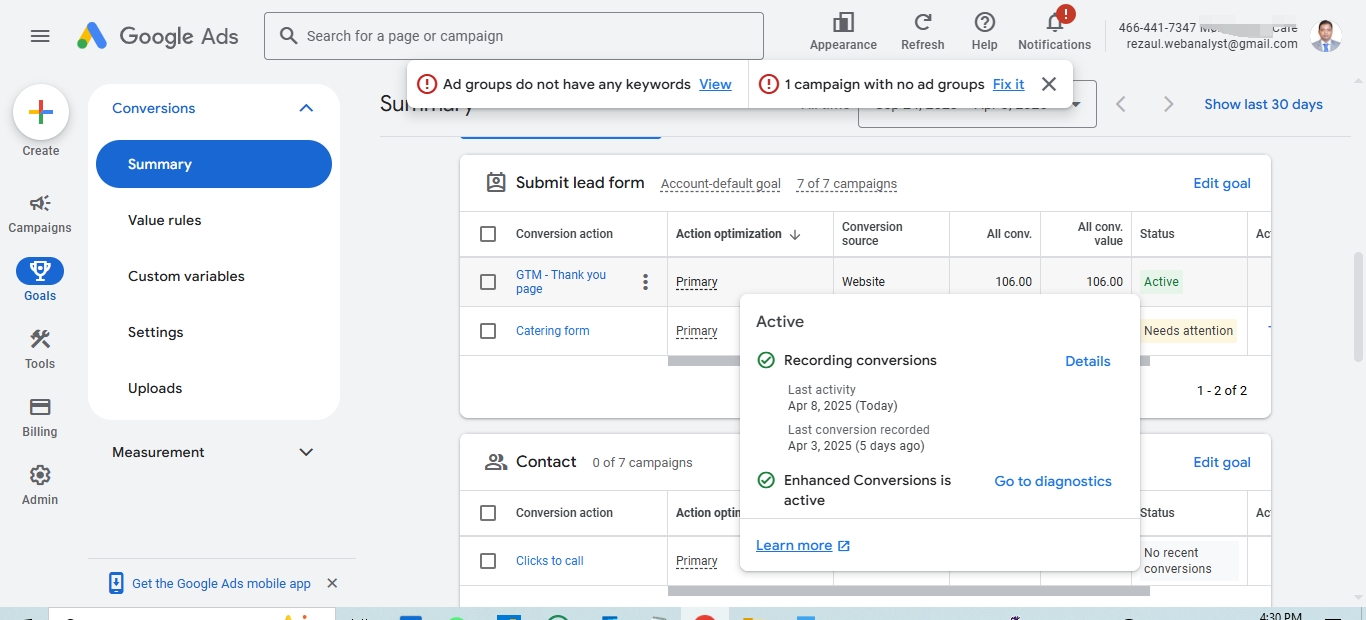Click Go to diagnostics link
Image resolution: width=1366 pixels, height=620 pixels.
pyautogui.click(x=1053, y=481)
